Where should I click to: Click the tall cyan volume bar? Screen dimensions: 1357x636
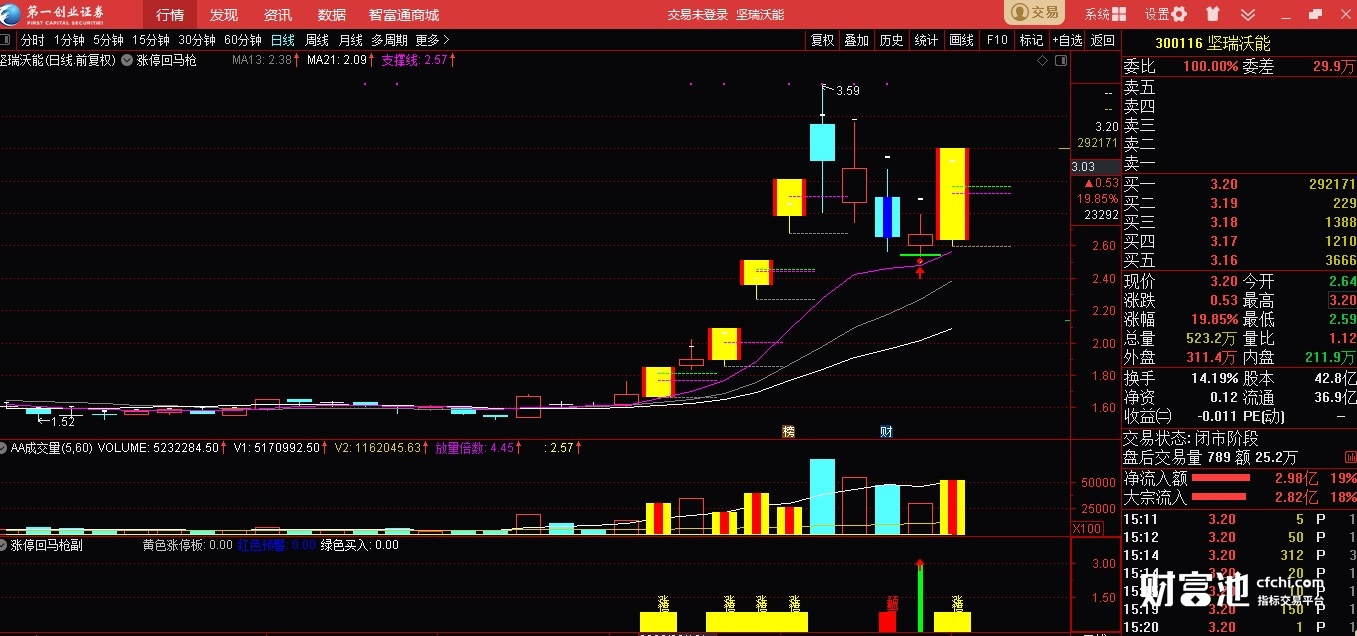(x=822, y=497)
